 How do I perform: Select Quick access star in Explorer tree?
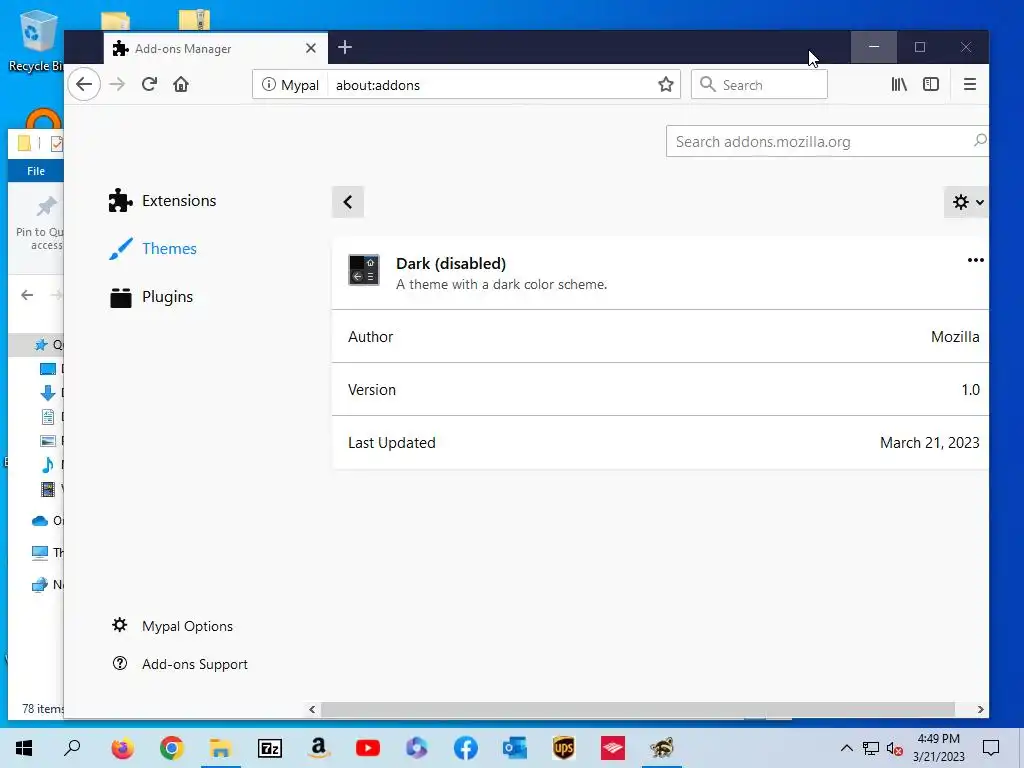pyautogui.click(x=40, y=345)
